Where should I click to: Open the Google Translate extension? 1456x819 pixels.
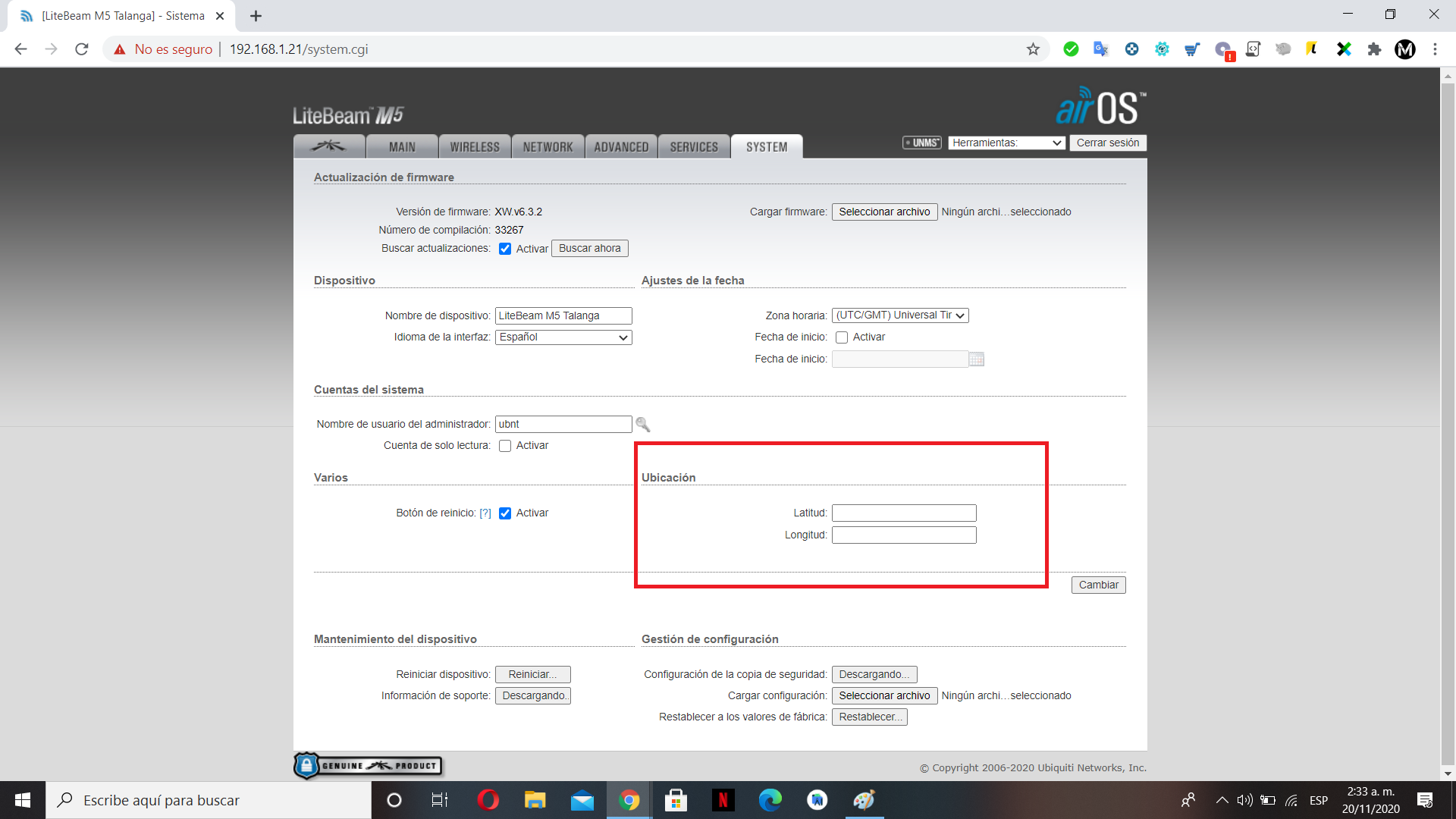coord(1101,49)
